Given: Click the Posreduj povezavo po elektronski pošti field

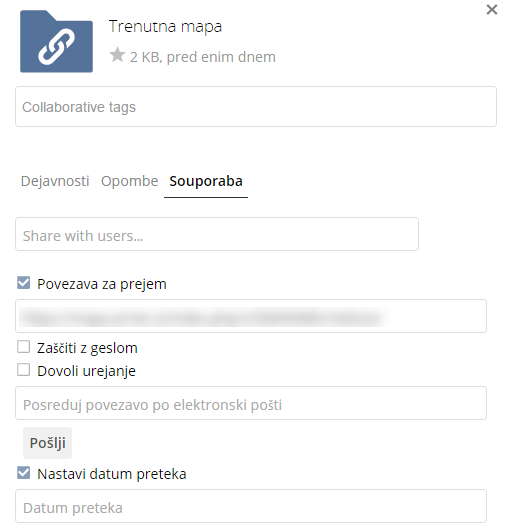Looking at the screenshot, I should 251,403.
